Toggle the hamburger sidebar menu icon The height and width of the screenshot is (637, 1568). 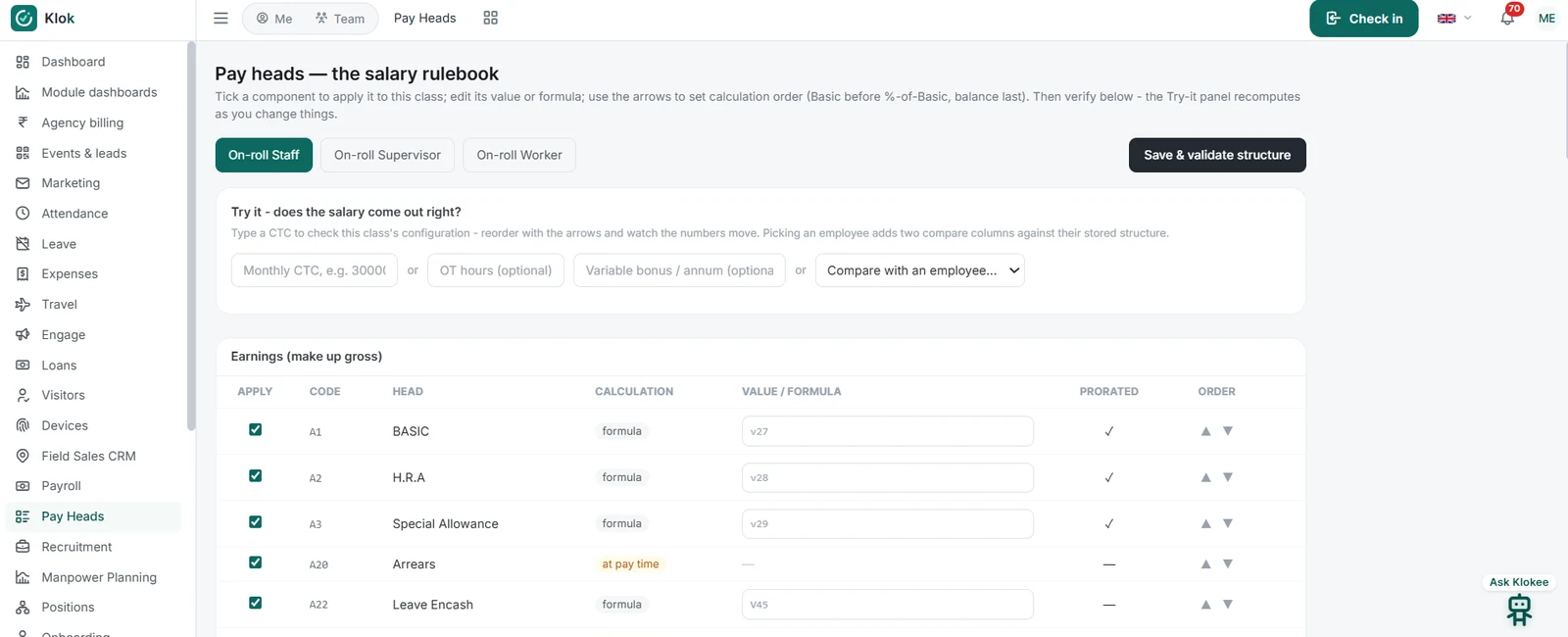[x=220, y=19]
